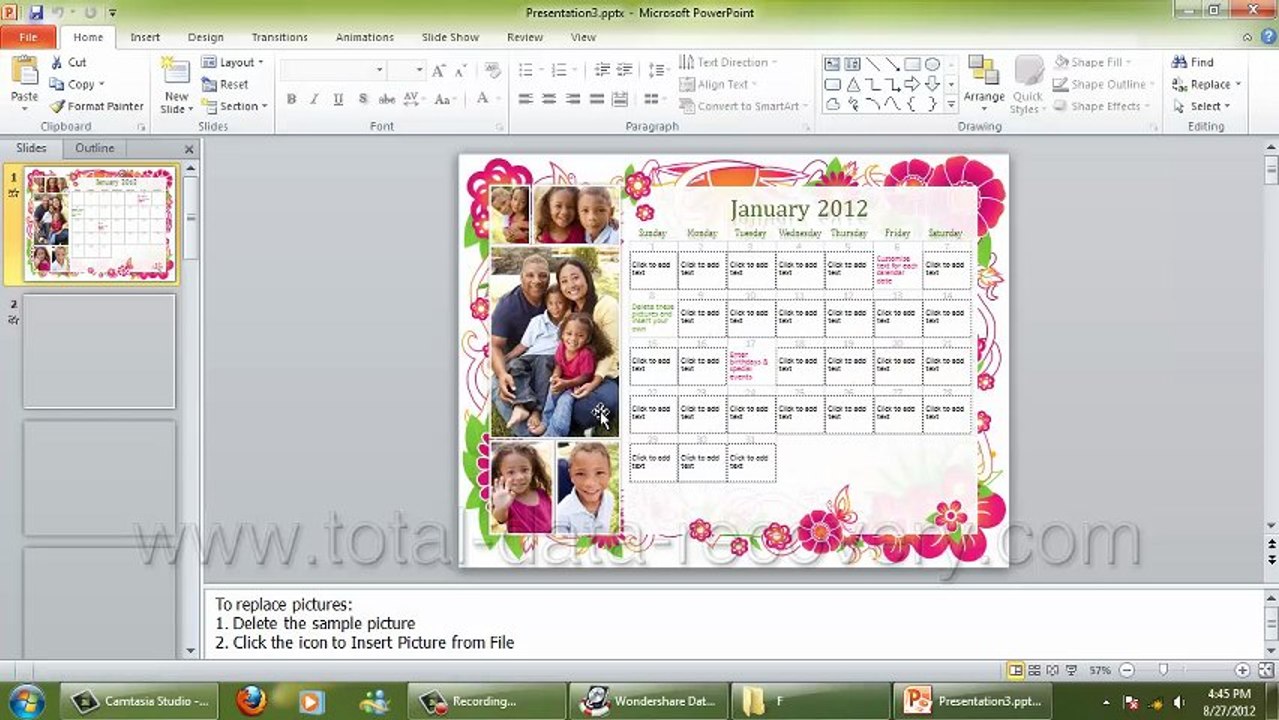The height and width of the screenshot is (720, 1279).
Task: Click zoom in plus button
Action: [1242, 670]
